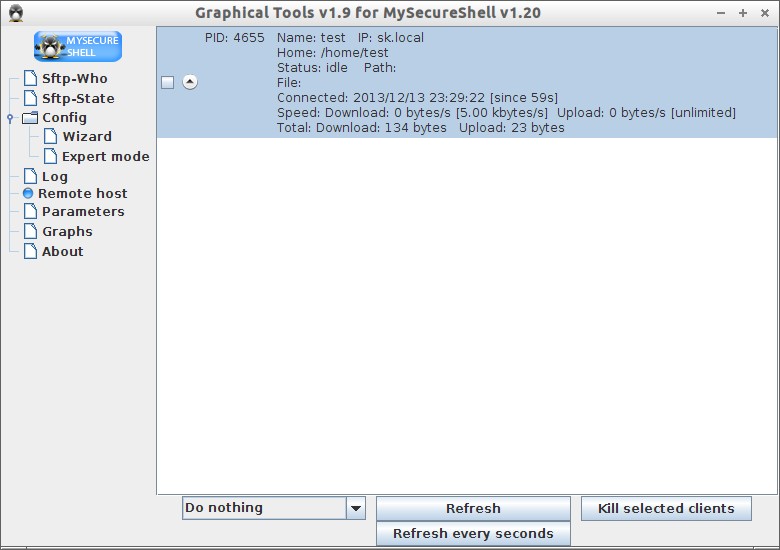The width and height of the screenshot is (780, 550).
Task: Open the Log tree item
Action: click(x=55, y=177)
